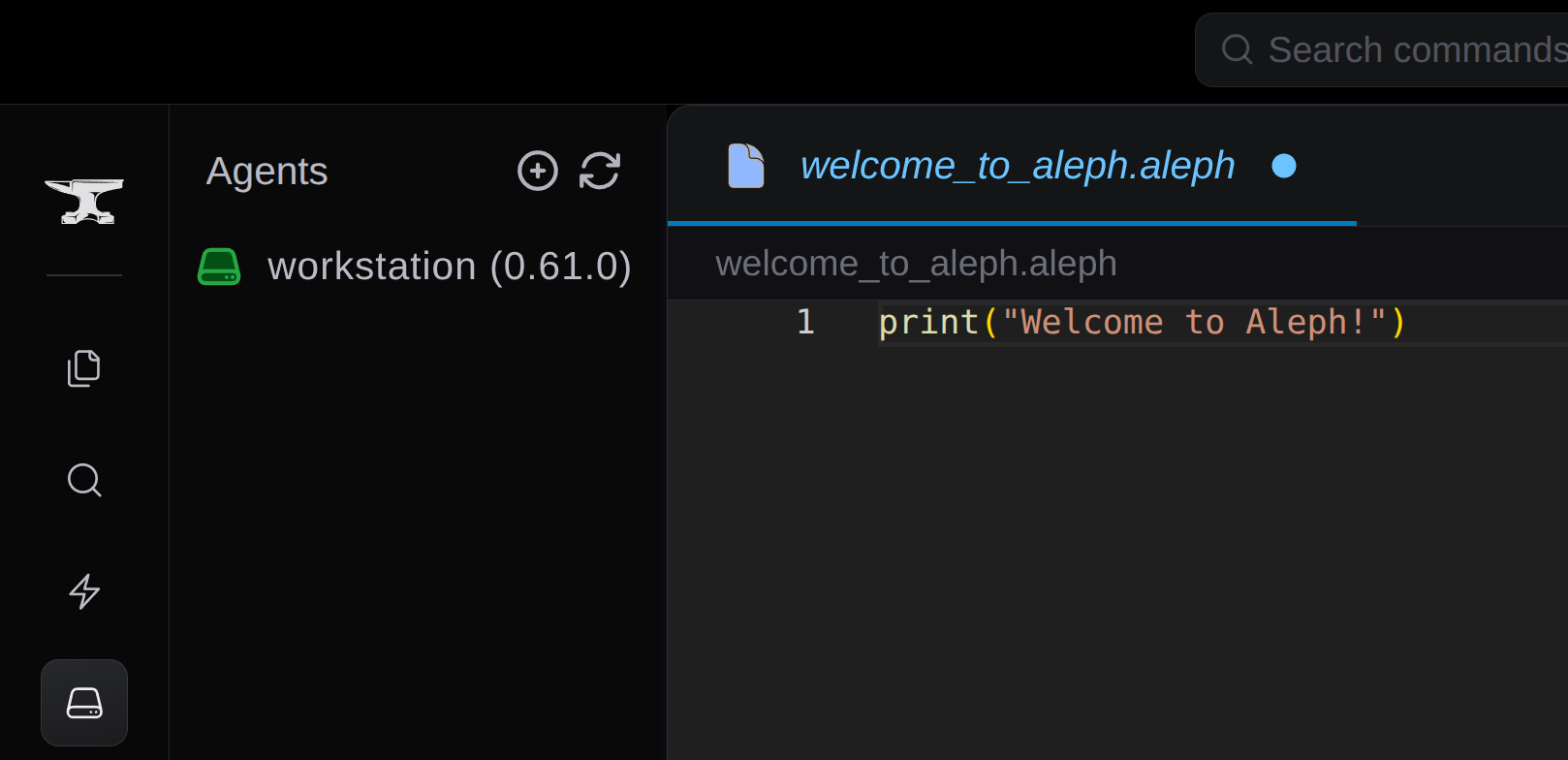Click the magnifier icon in Search commands
Image resolution: width=1568 pixels, height=760 pixels.
pyautogui.click(x=1237, y=49)
